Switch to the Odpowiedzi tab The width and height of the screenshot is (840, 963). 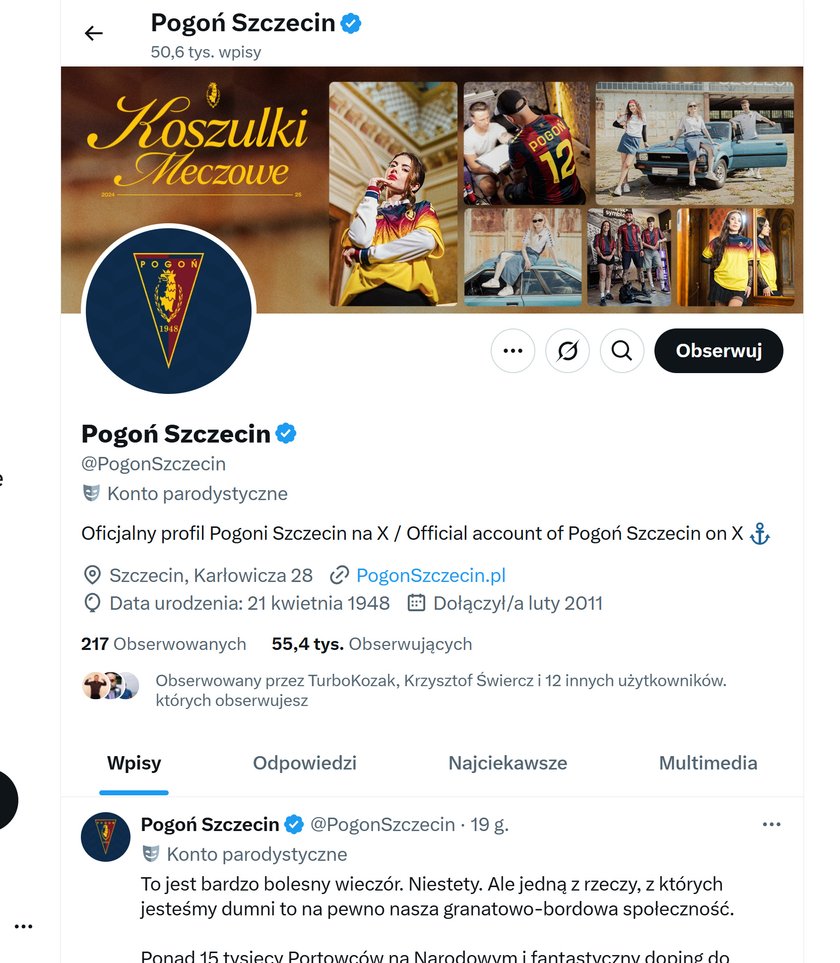tap(305, 763)
